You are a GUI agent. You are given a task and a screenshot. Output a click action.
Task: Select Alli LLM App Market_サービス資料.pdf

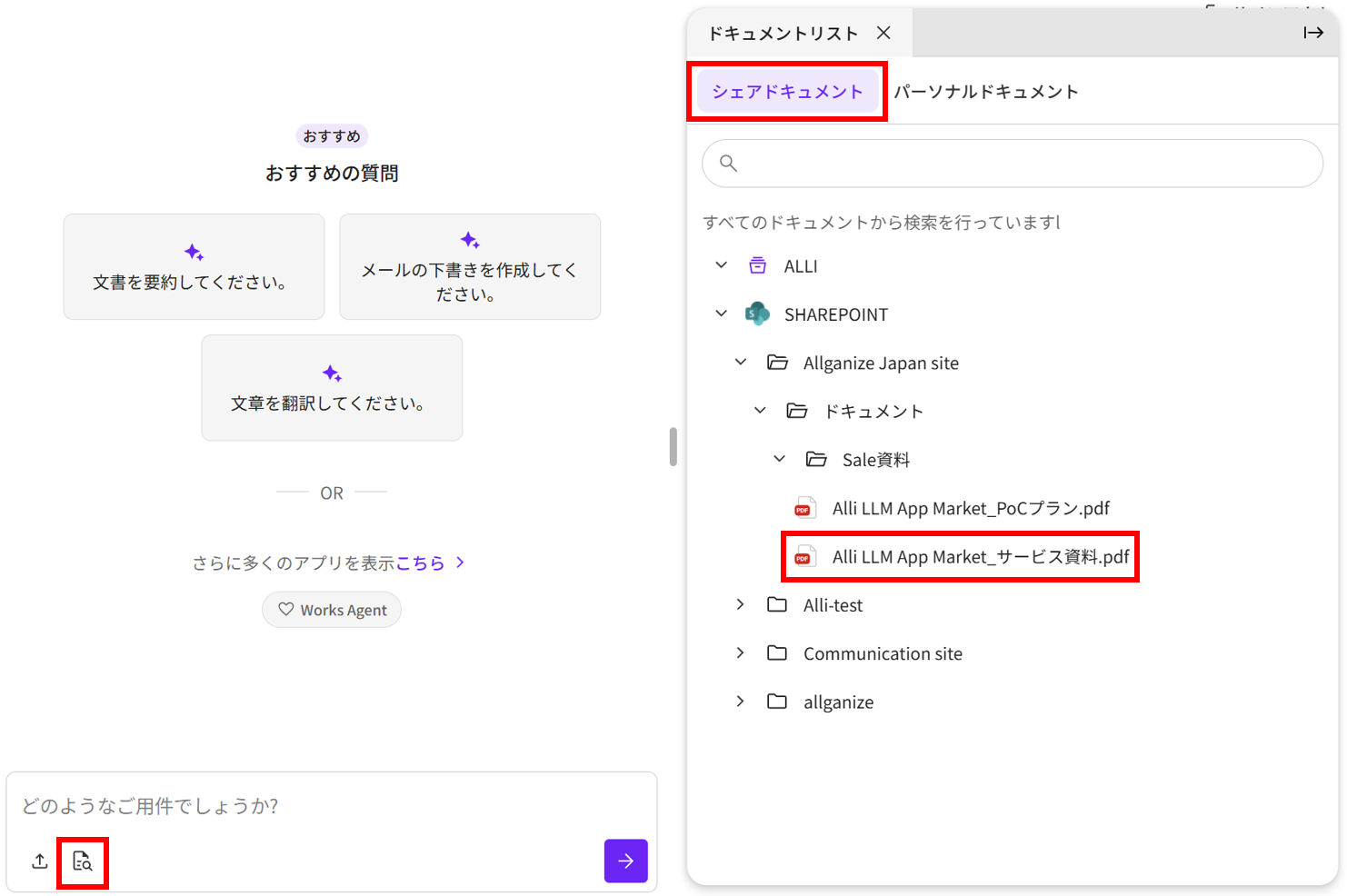980,557
